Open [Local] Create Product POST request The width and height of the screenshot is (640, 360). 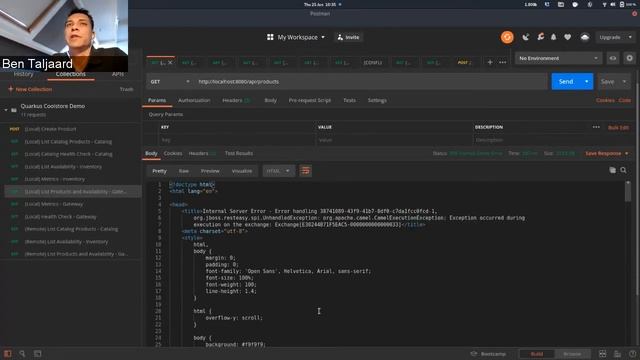(x=71, y=129)
